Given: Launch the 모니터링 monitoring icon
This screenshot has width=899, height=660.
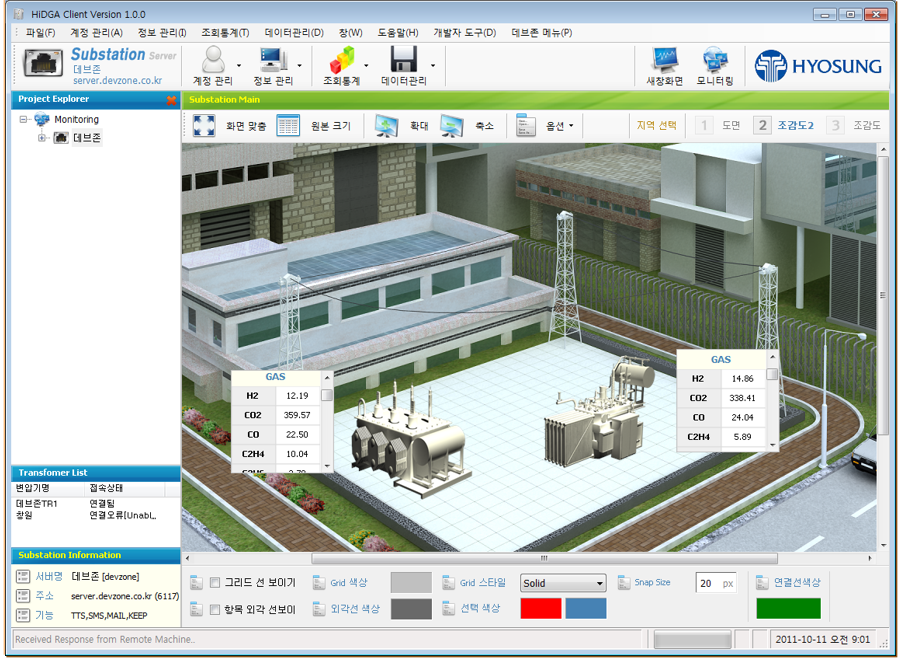Looking at the screenshot, I should click(x=715, y=60).
